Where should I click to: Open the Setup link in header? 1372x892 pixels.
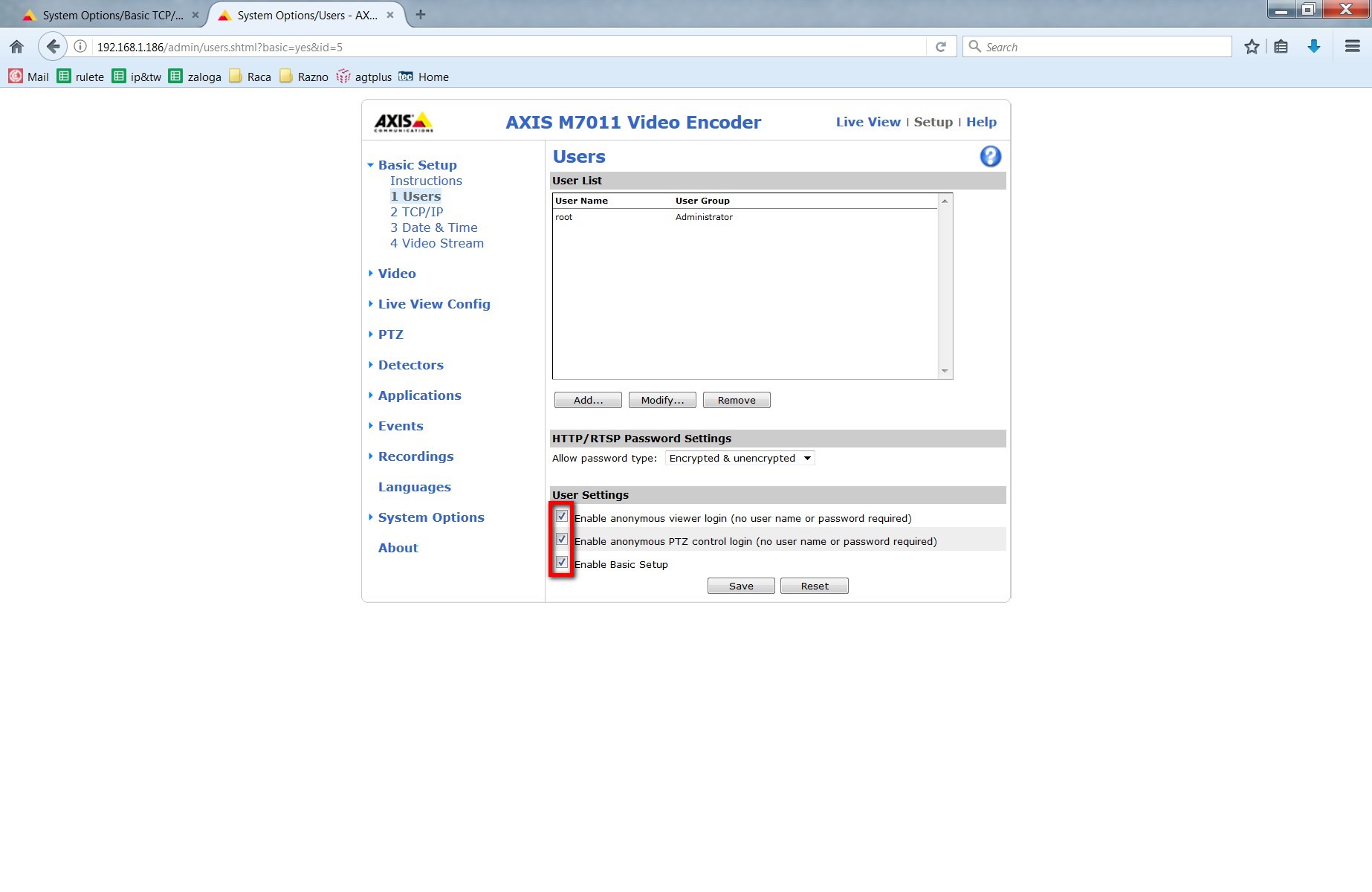933,122
